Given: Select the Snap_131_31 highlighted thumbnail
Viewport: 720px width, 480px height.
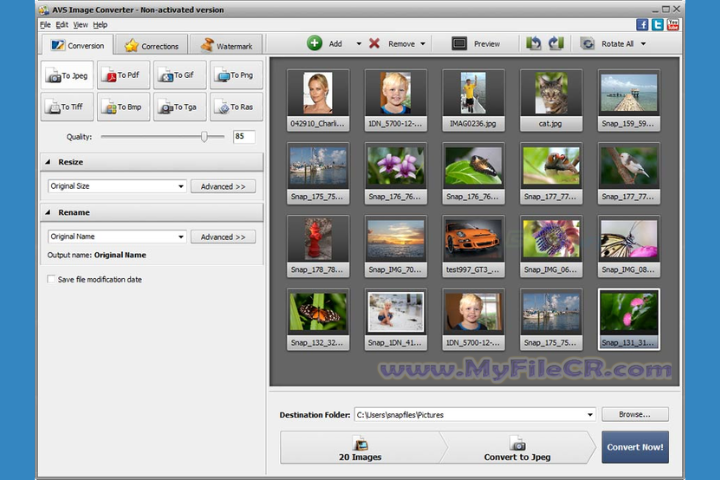Looking at the screenshot, I should [629, 319].
